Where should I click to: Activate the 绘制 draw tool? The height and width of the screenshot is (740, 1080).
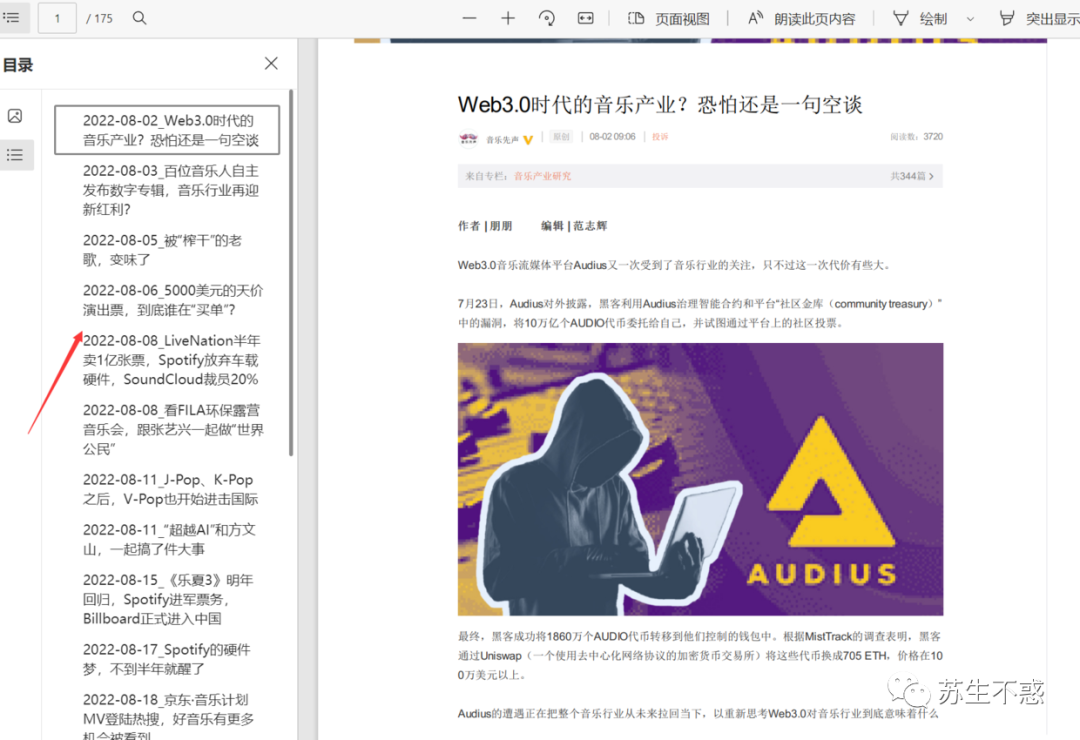pyautogui.click(x=920, y=19)
